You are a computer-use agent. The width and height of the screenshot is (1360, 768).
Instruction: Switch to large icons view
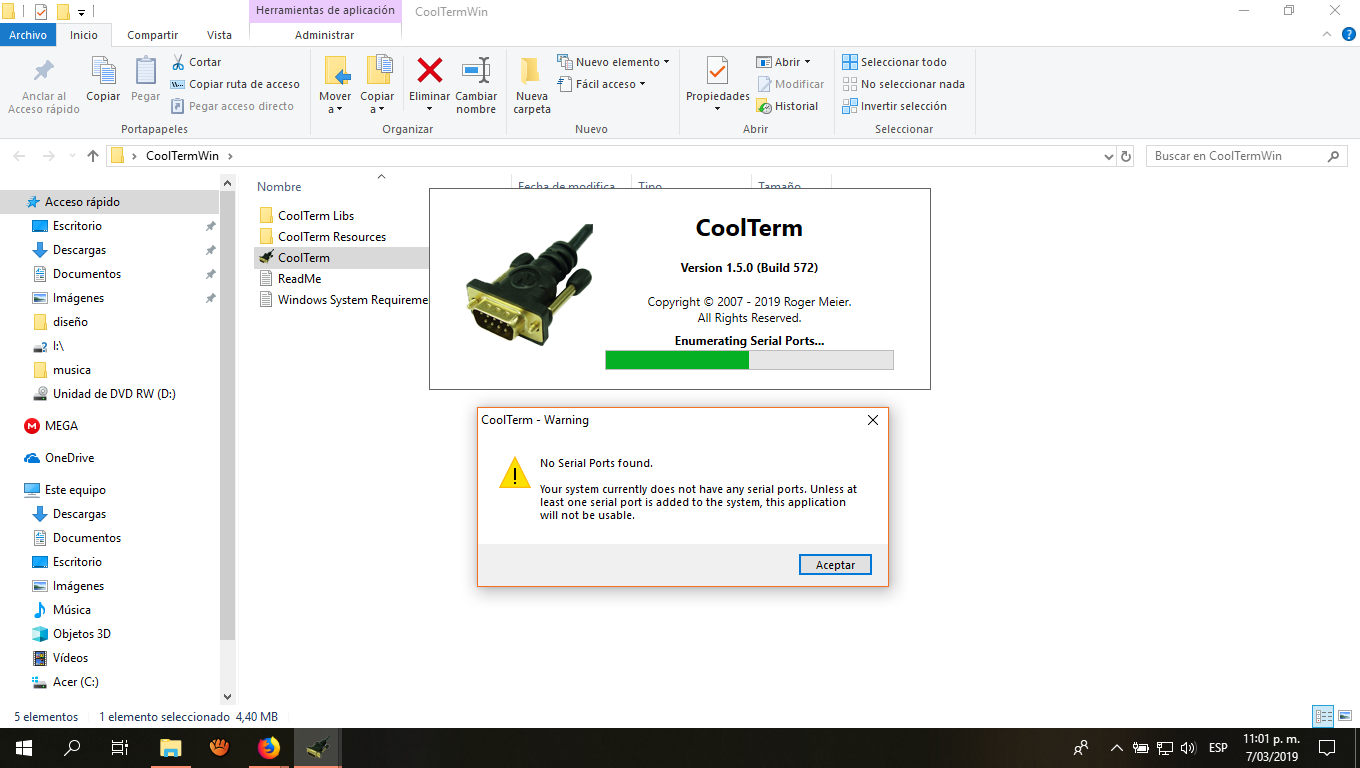click(x=1344, y=716)
